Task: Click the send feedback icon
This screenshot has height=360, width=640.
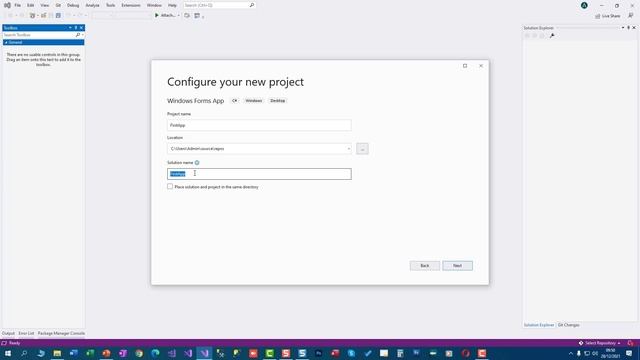Action: tap(631, 16)
